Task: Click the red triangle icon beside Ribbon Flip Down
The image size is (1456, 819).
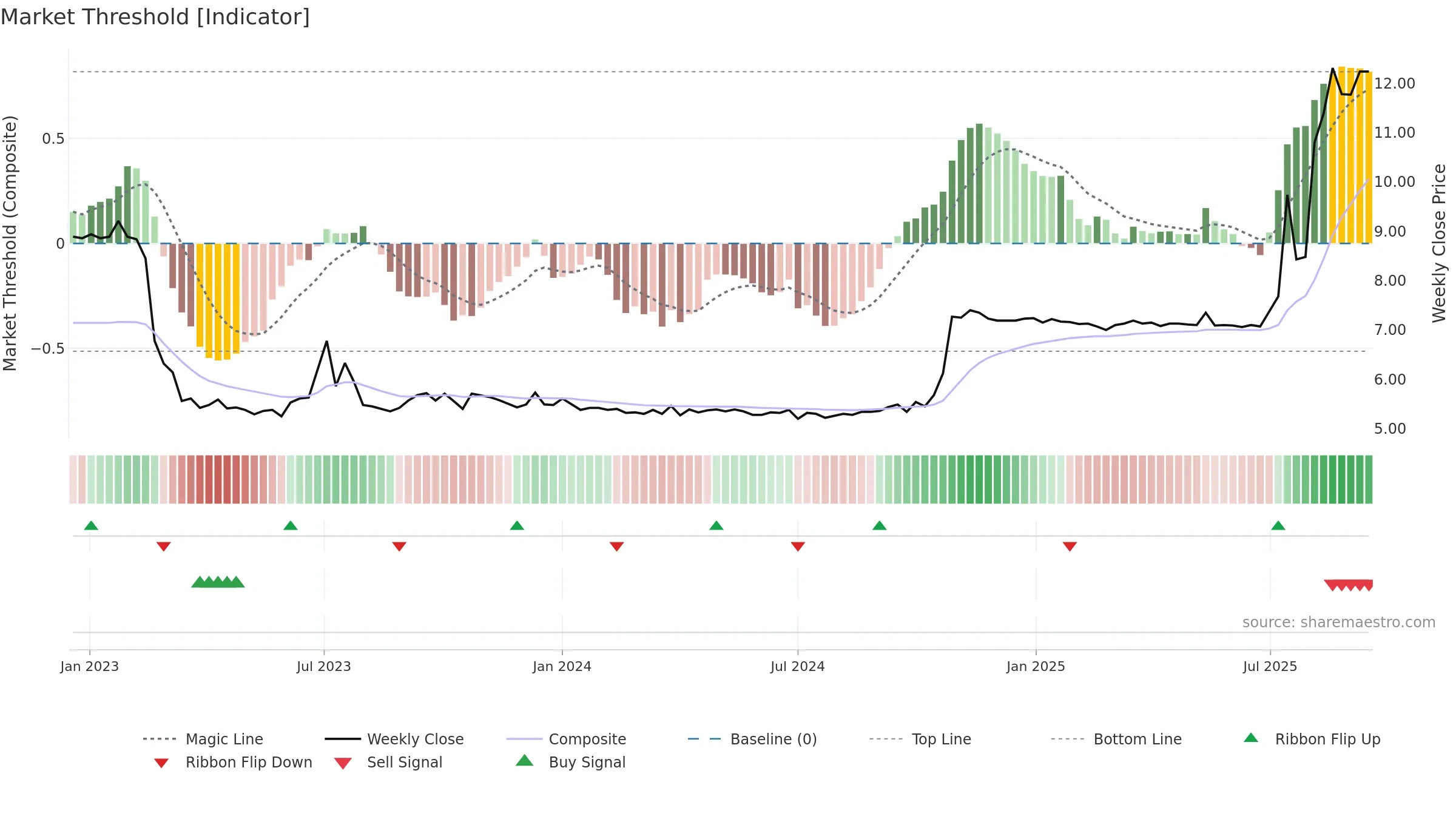Action: coord(161,763)
